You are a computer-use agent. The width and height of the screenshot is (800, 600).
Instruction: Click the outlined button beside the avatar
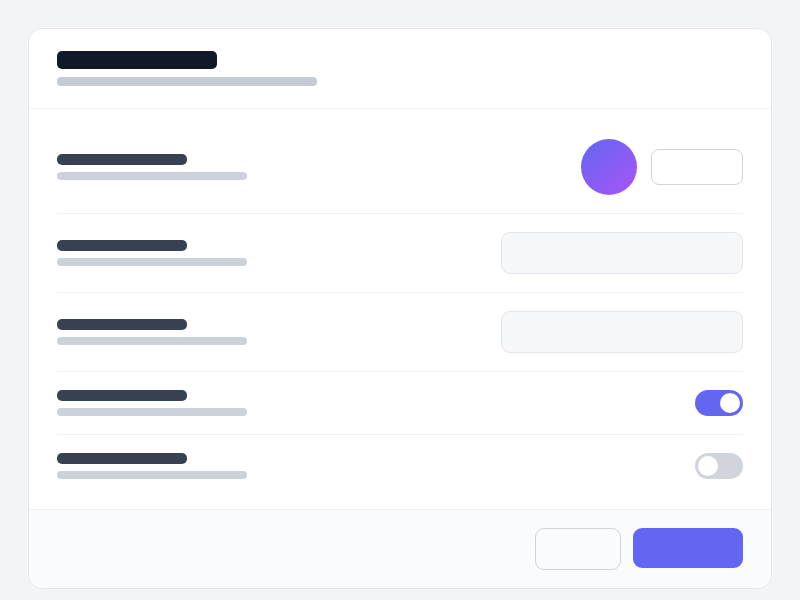coord(697,167)
